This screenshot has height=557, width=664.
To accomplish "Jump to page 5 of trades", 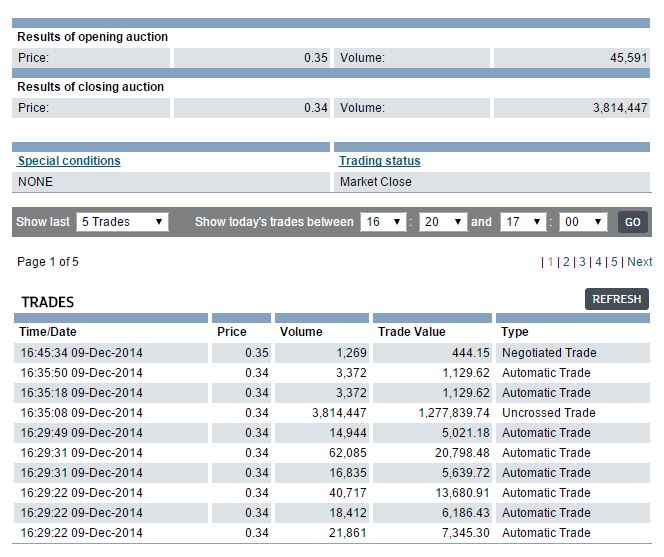I will [614, 262].
